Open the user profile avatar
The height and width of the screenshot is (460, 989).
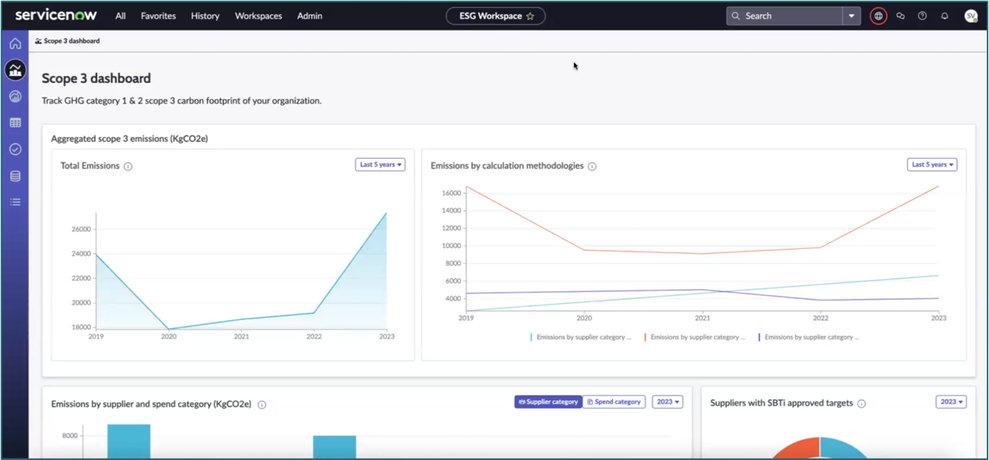tap(971, 16)
